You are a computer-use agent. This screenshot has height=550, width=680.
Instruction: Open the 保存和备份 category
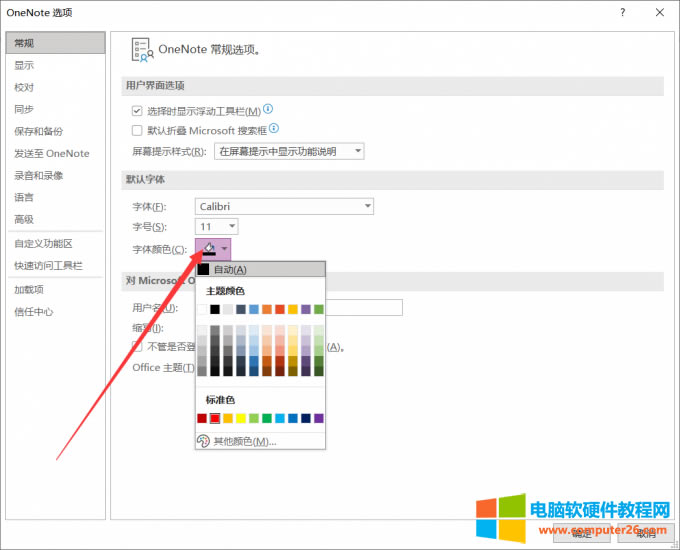[x=38, y=131]
